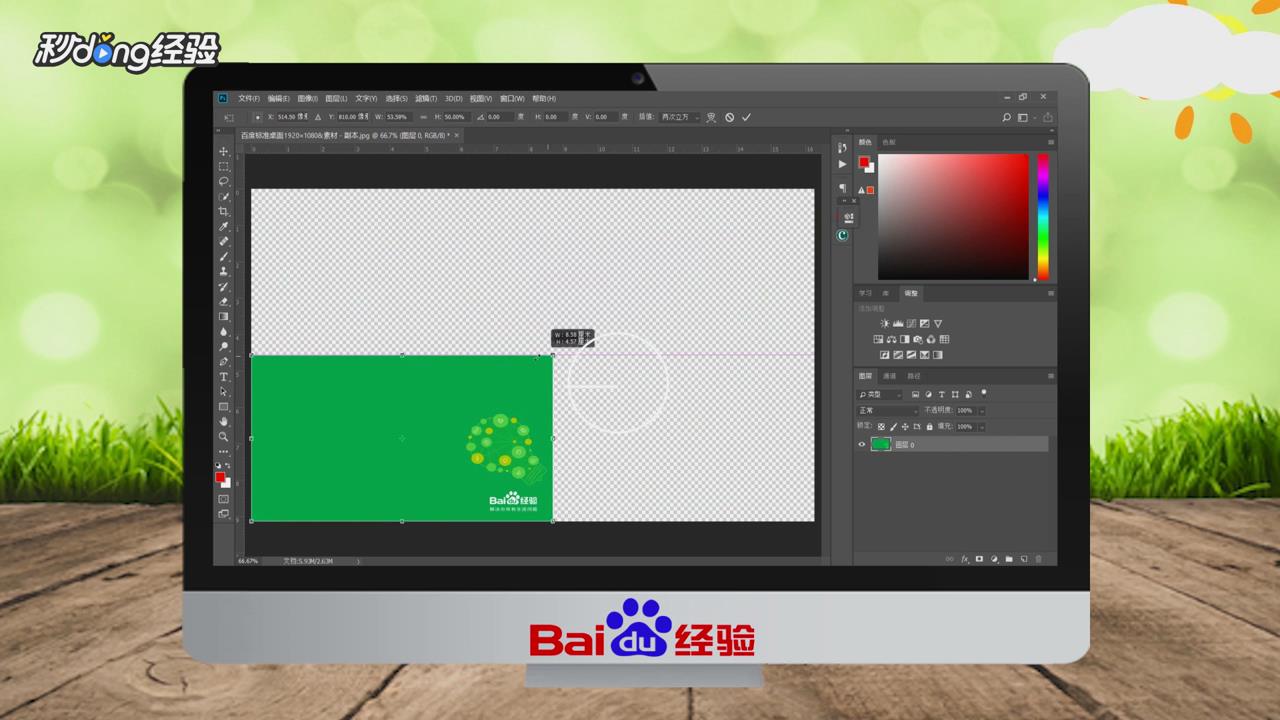Open the search icon in options bar
The image size is (1280, 720).
click(x=1006, y=117)
